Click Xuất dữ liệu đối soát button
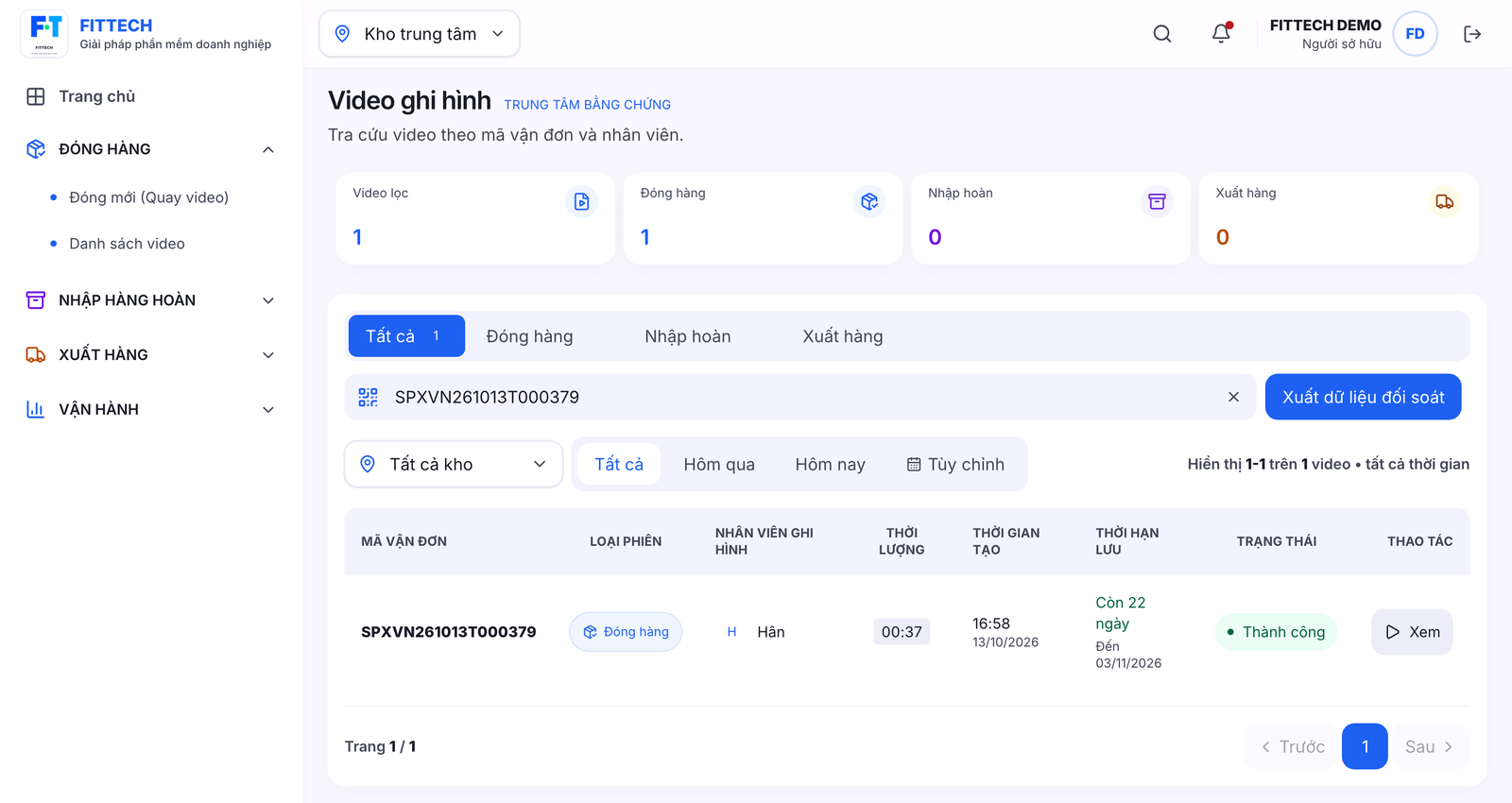 coord(1364,397)
